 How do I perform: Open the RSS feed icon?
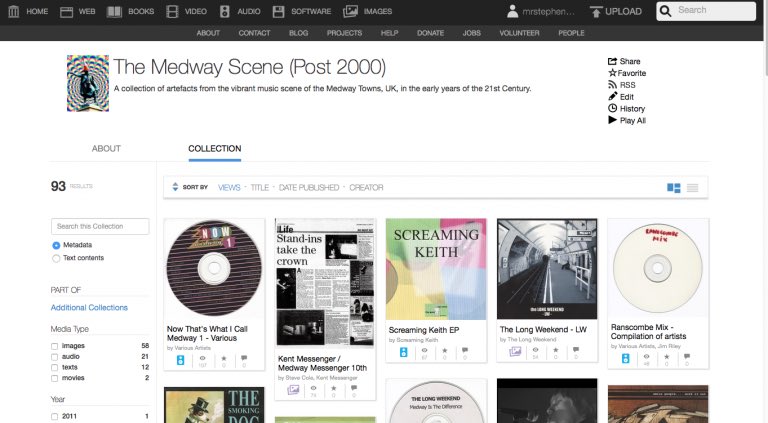pyautogui.click(x=612, y=85)
